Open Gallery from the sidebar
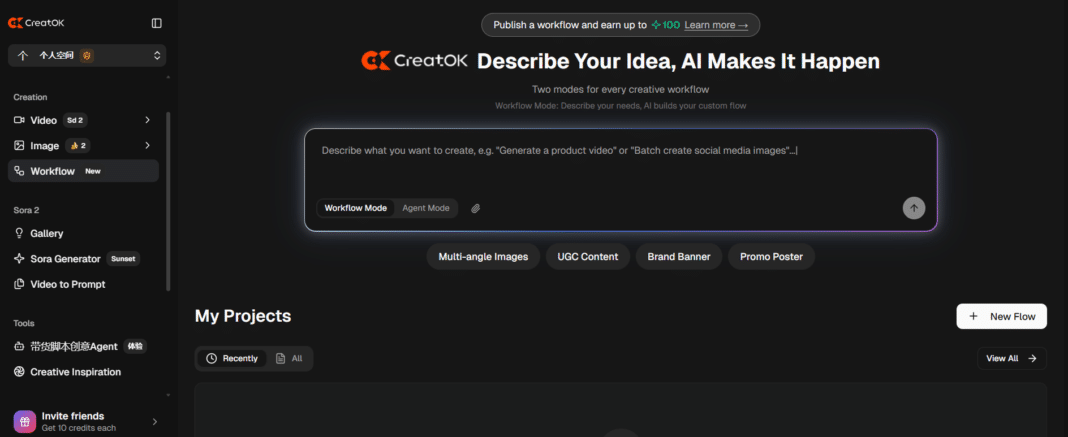 pyautogui.click(x=46, y=233)
